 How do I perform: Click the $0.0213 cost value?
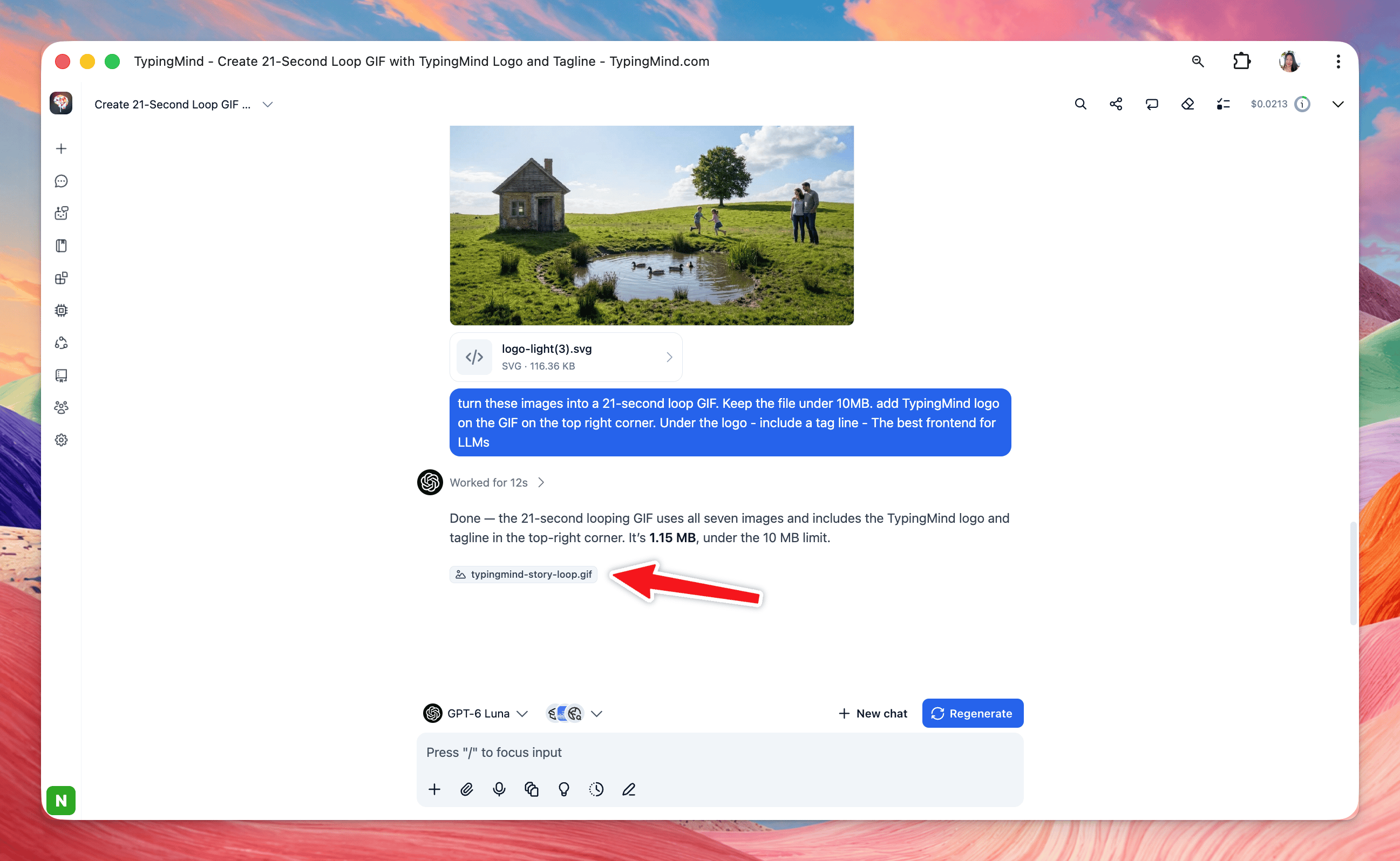coord(1268,104)
